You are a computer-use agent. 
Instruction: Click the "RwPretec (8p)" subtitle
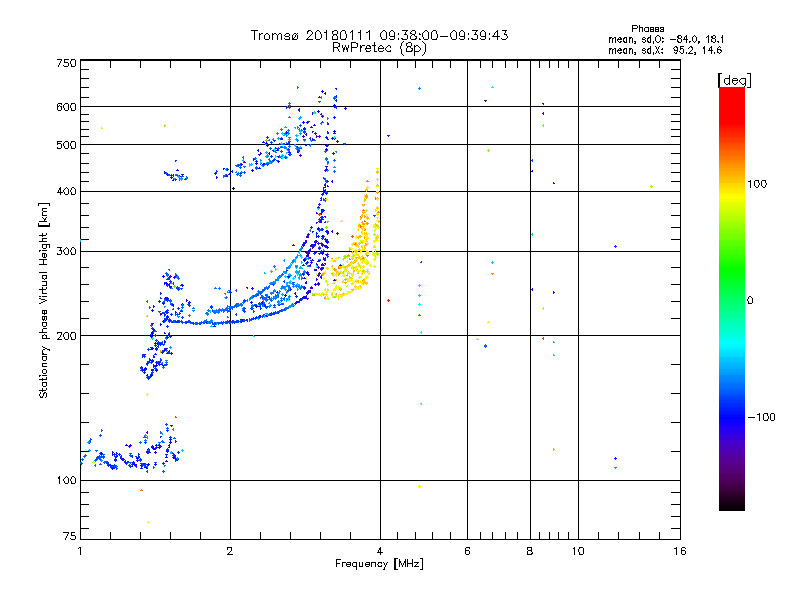379,48
